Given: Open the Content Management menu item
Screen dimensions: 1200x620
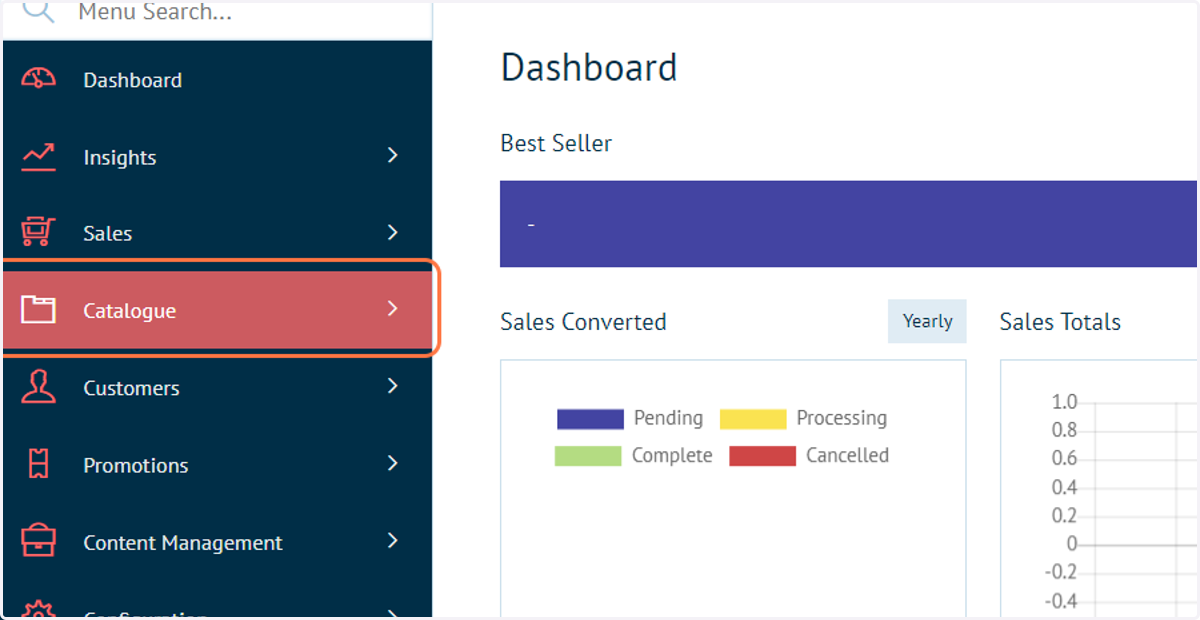Looking at the screenshot, I should click(x=217, y=542).
